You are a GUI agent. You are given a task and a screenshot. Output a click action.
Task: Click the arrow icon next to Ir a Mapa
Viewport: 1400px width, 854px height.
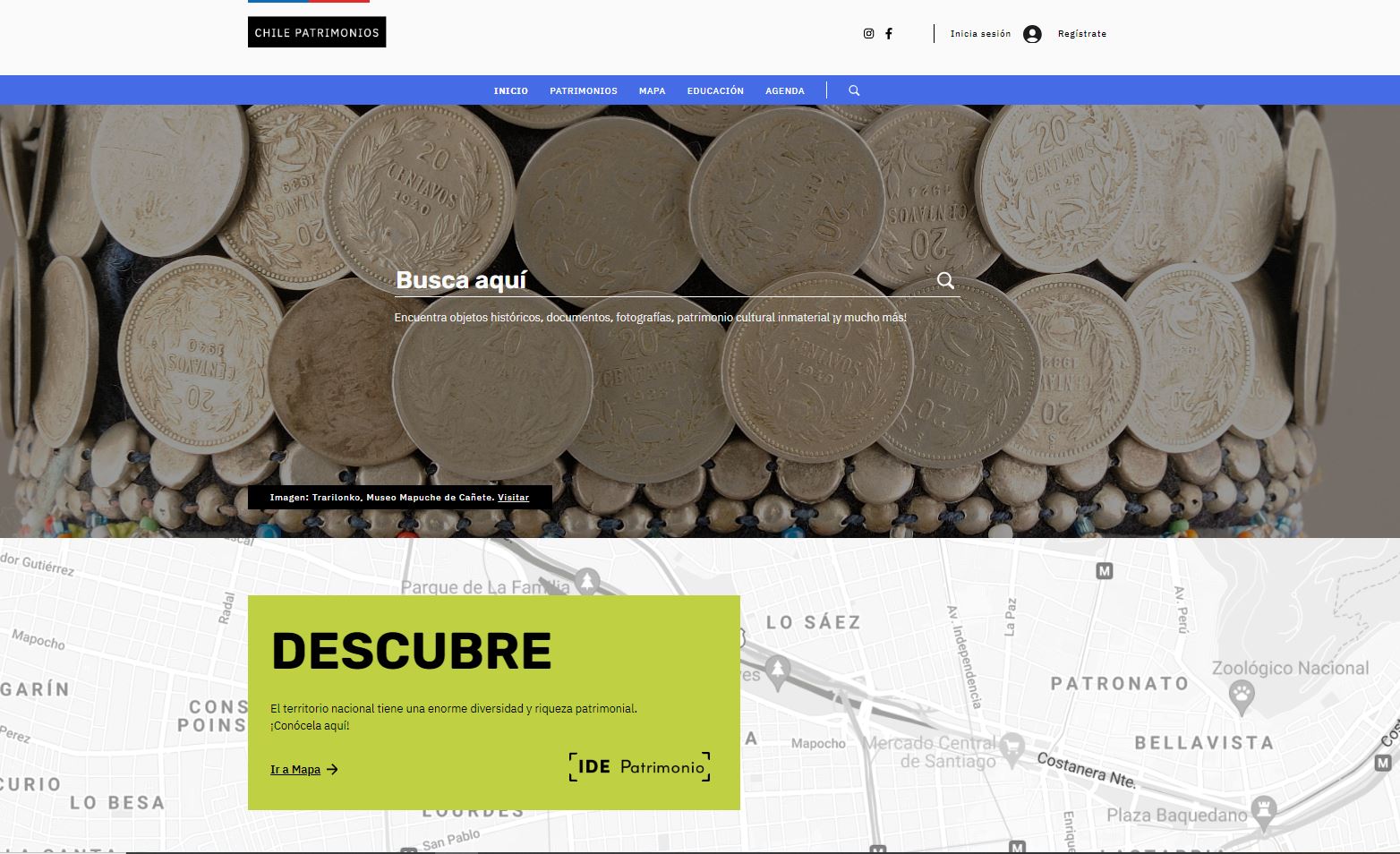pyautogui.click(x=332, y=770)
